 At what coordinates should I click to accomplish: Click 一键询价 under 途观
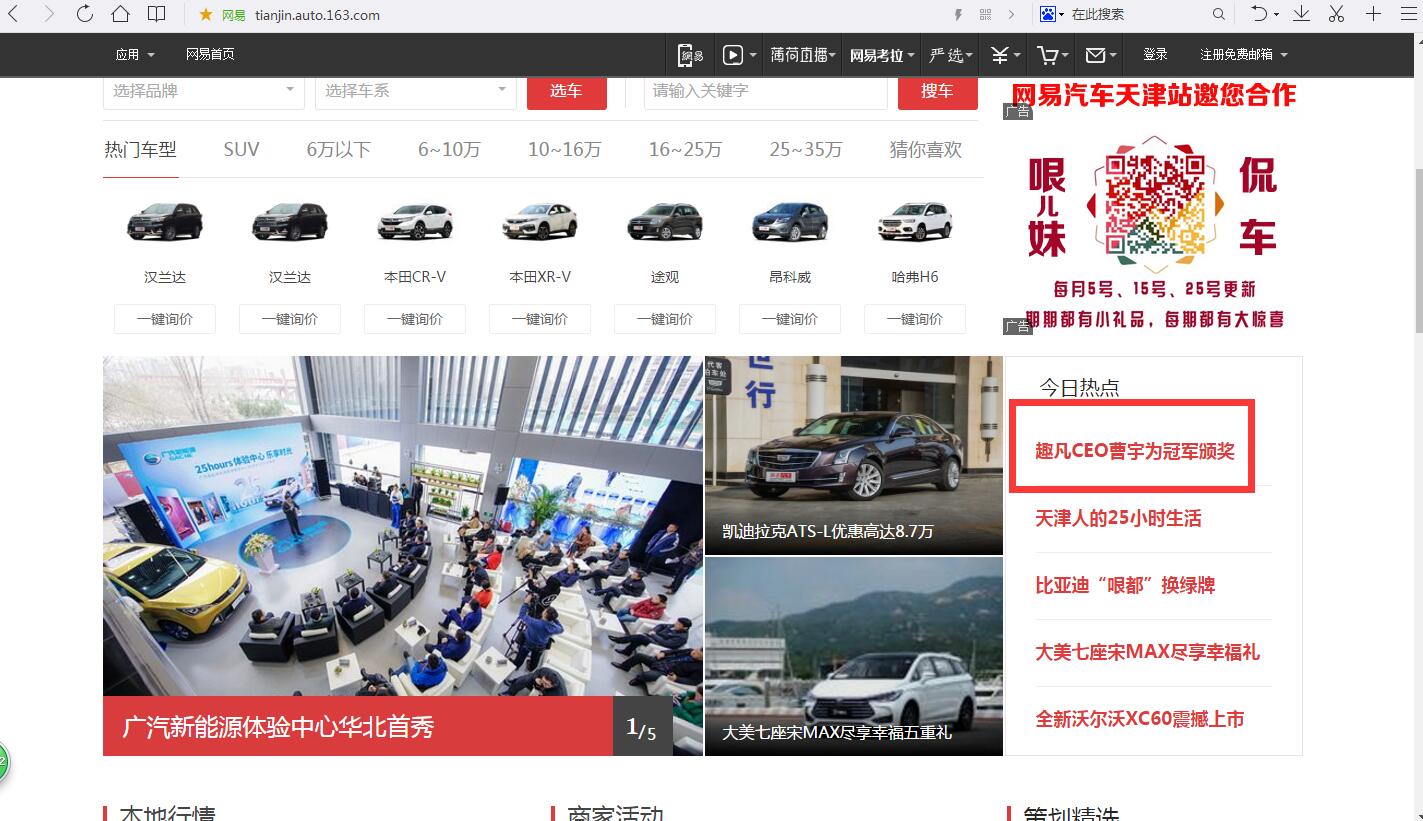(x=665, y=319)
